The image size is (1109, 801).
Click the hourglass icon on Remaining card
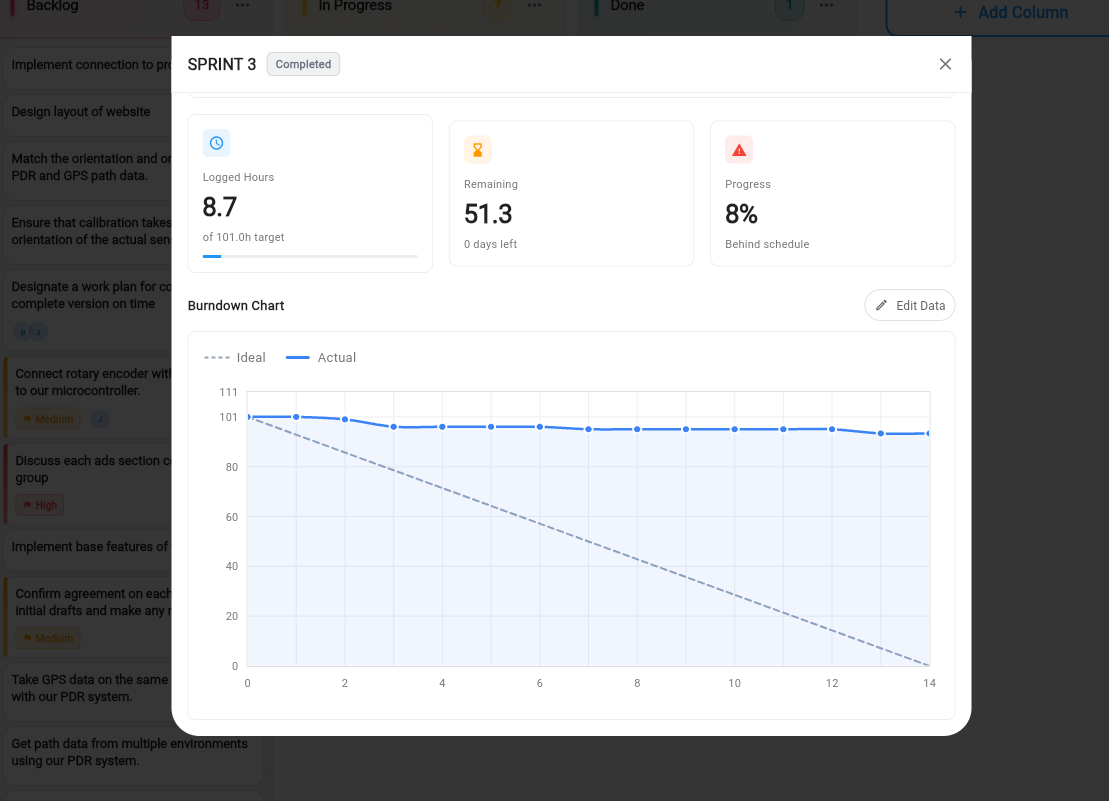click(477, 149)
